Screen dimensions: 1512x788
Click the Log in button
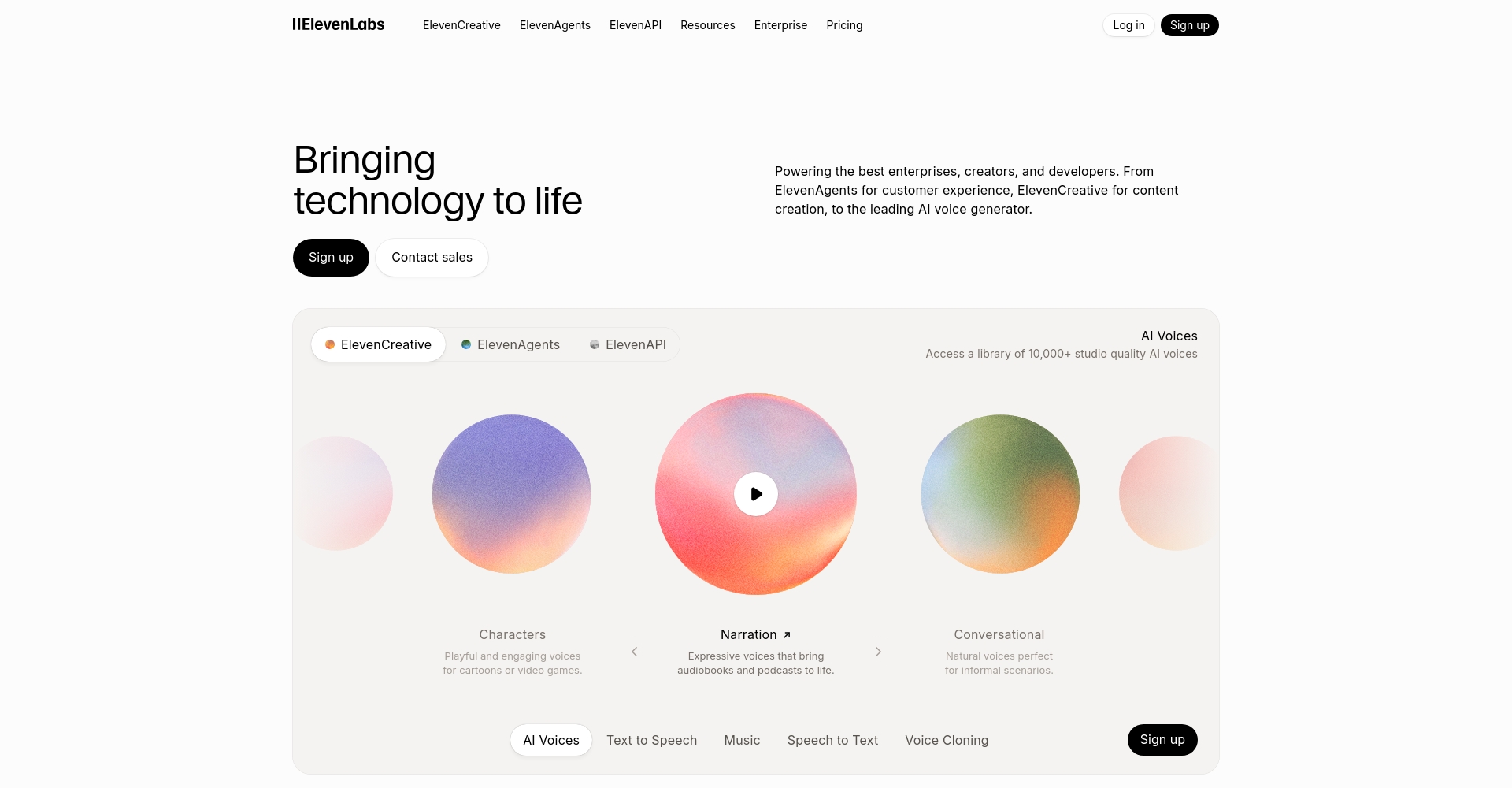point(1128,25)
